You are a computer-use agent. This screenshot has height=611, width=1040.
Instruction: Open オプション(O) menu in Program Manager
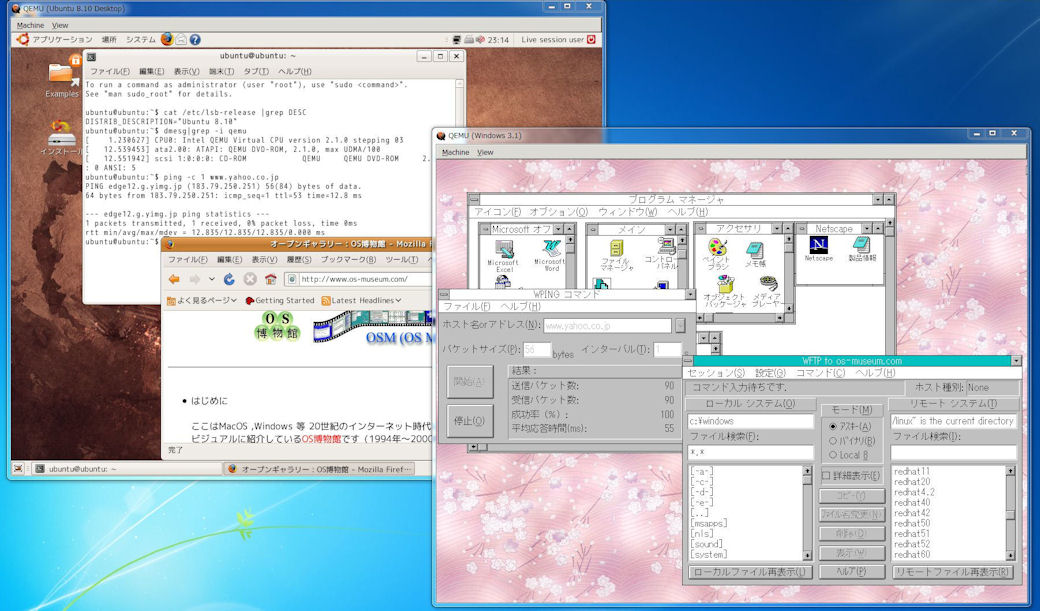(x=558, y=212)
